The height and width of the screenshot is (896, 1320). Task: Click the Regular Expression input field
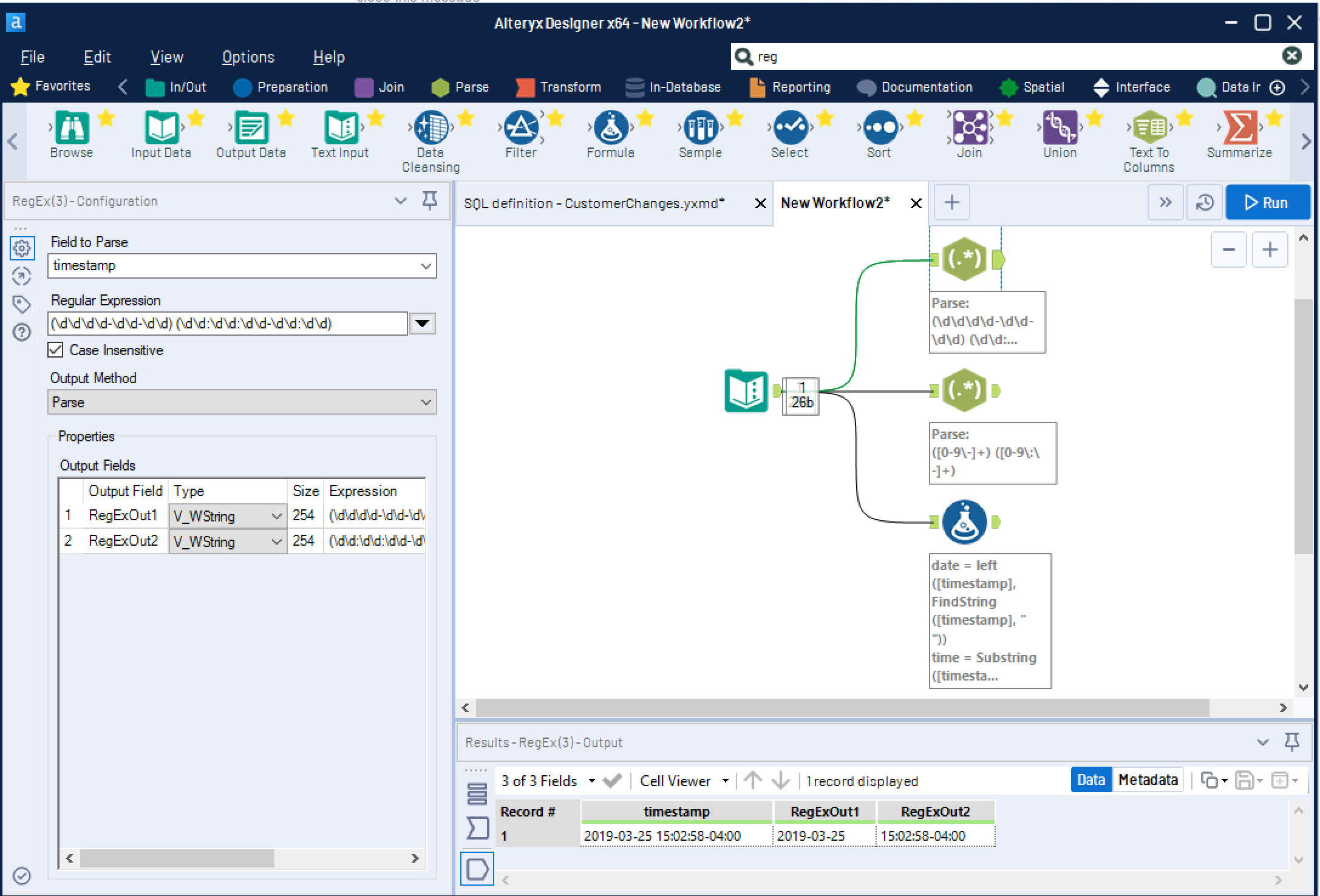[227, 324]
